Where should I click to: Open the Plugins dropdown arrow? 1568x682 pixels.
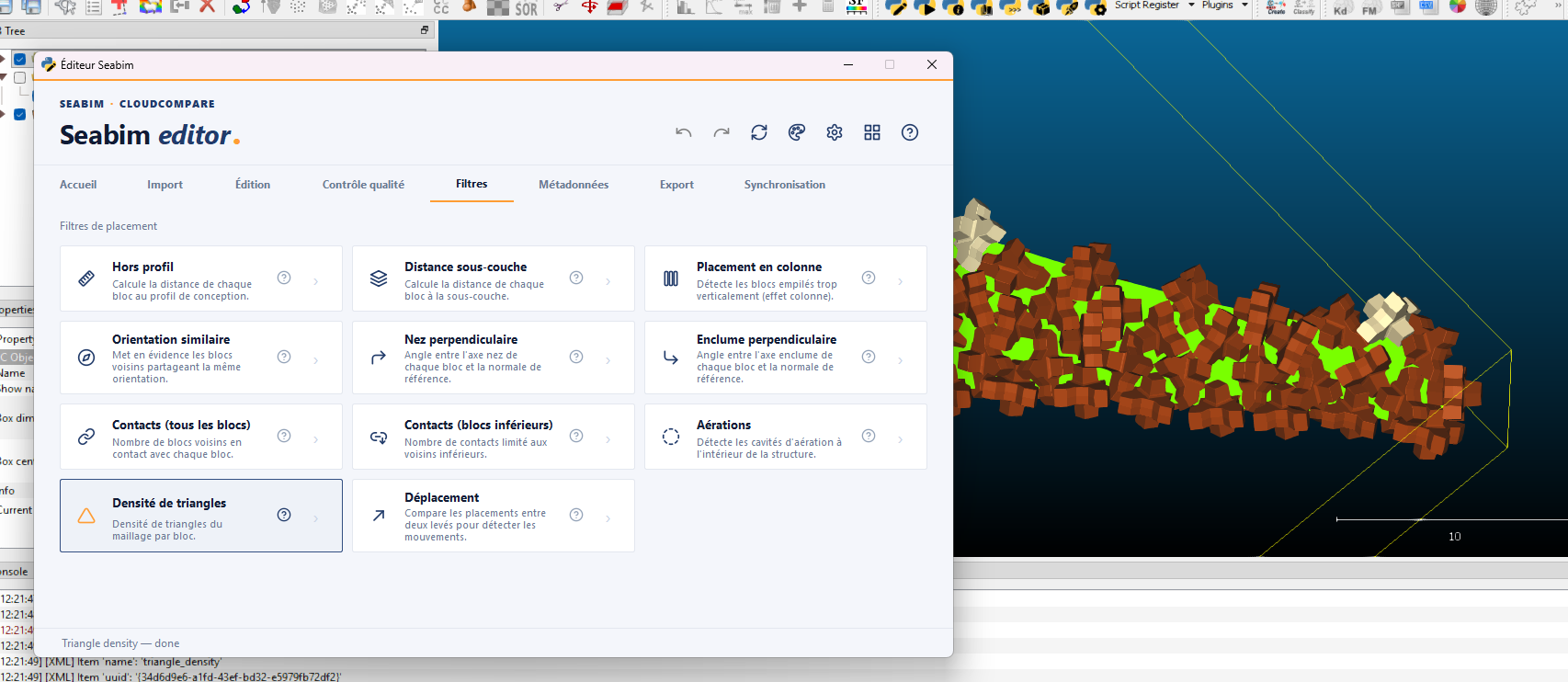coord(1245,6)
